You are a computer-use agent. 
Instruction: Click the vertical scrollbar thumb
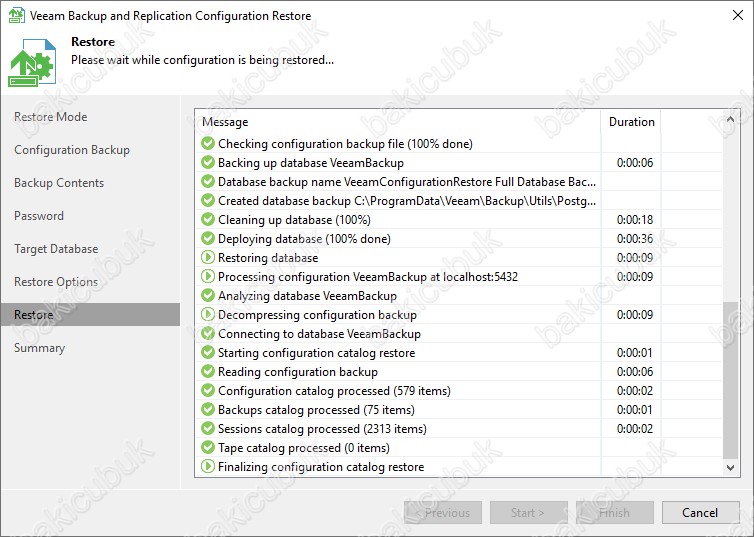pyautogui.click(x=730, y=380)
